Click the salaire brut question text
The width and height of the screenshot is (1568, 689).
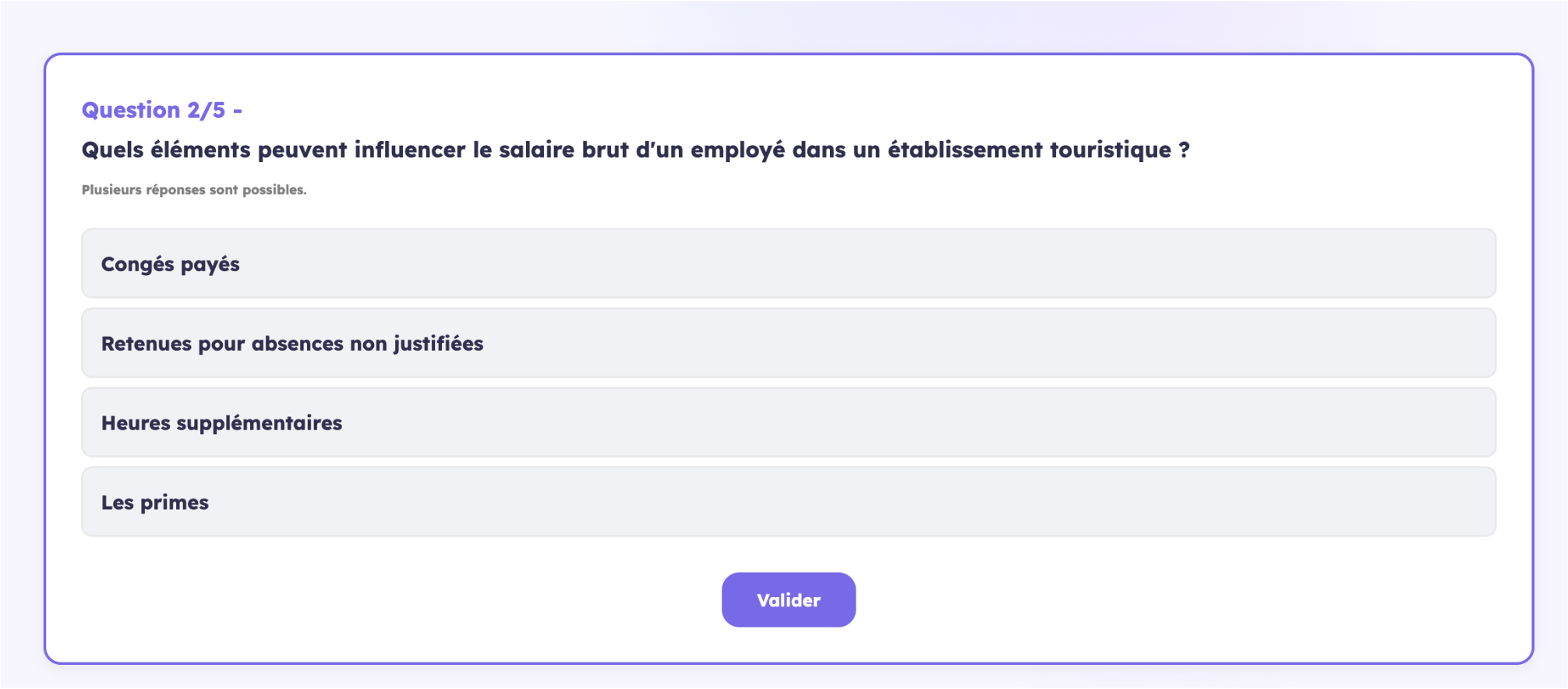click(635, 150)
